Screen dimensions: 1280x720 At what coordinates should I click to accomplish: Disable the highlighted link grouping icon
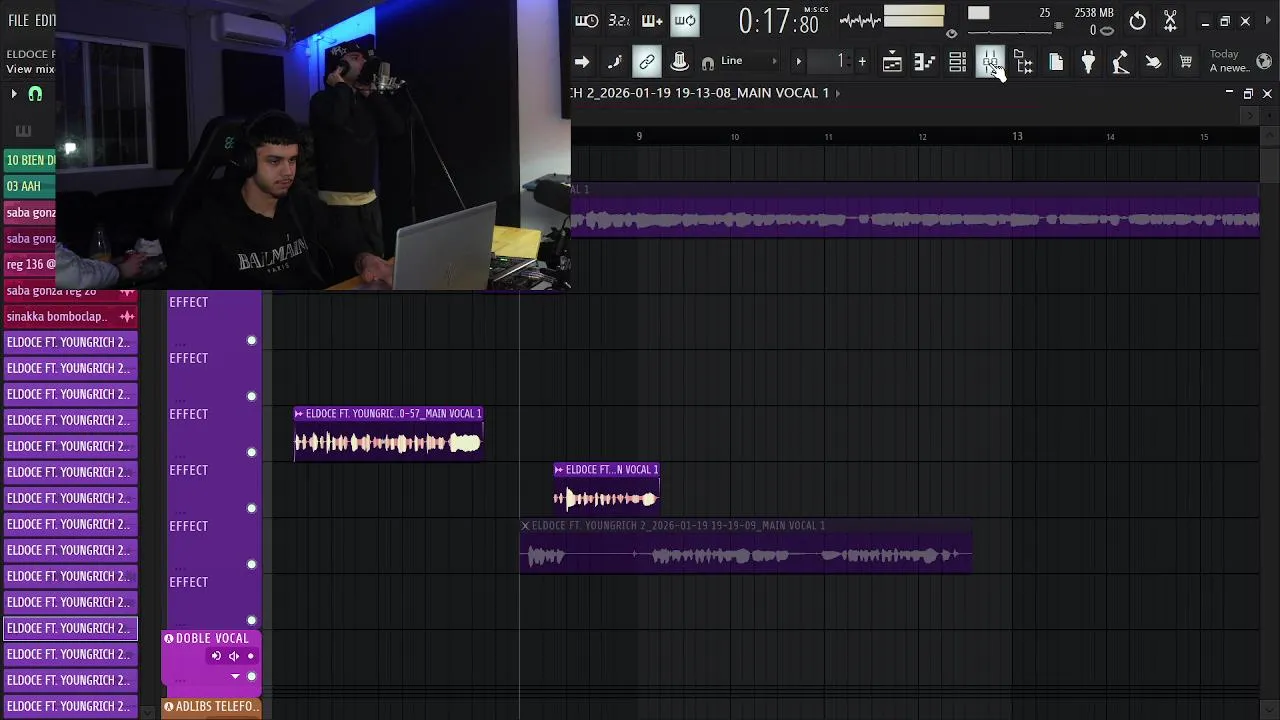coord(647,62)
